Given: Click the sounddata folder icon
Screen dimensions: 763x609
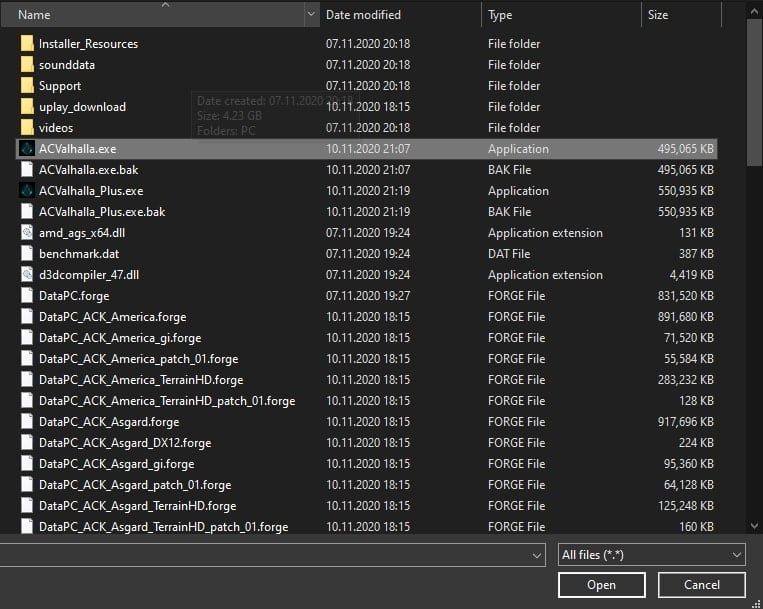Looking at the screenshot, I should (x=27, y=64).
